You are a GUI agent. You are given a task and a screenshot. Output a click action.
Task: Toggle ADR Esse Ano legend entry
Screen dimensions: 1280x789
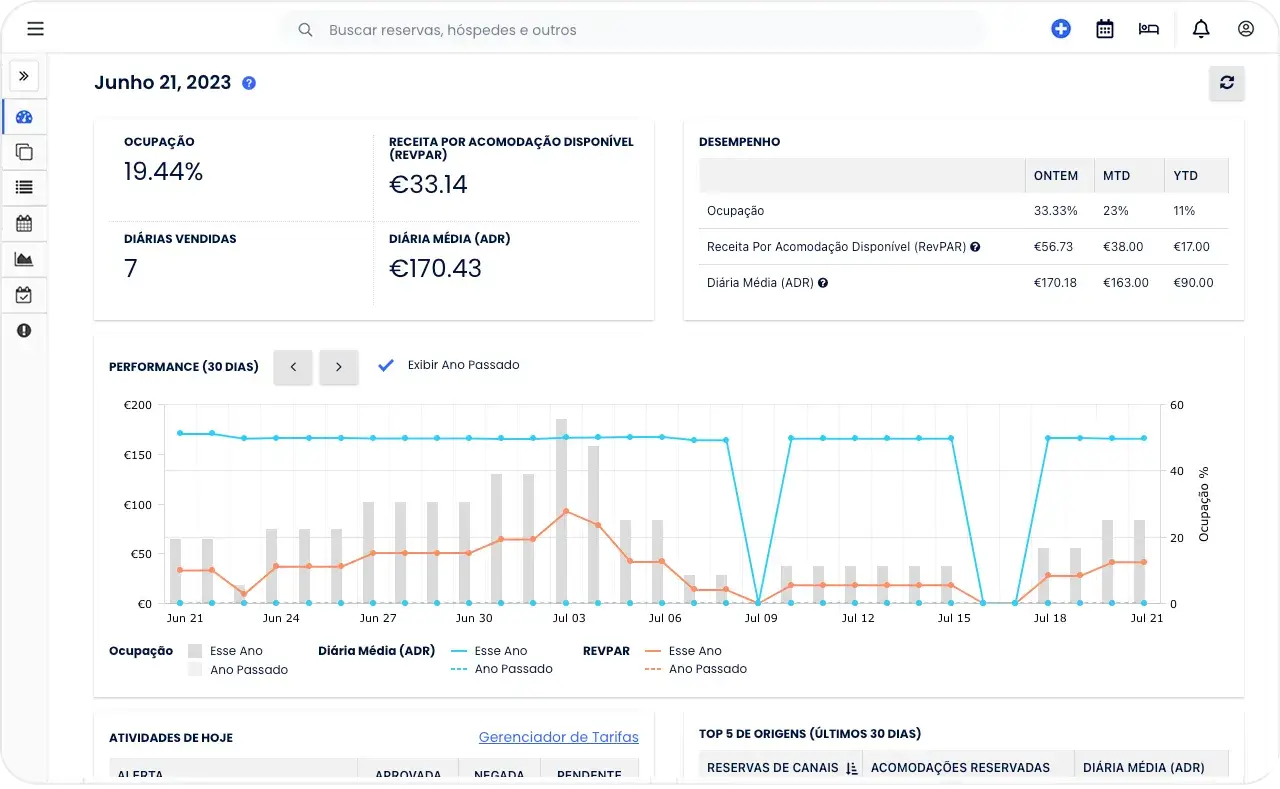[x=489, y=651]
